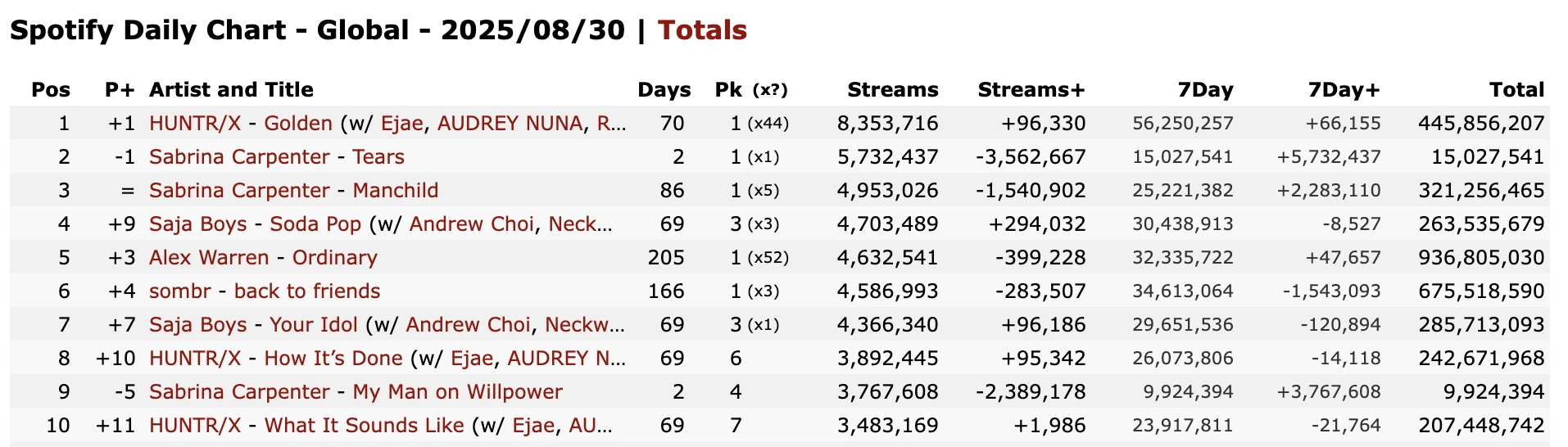Click the Ejae featured artist link in row one
Image resolution: width=1568 pixels, height=447 pixels.
pyautogui.click(x=402, y=124)
